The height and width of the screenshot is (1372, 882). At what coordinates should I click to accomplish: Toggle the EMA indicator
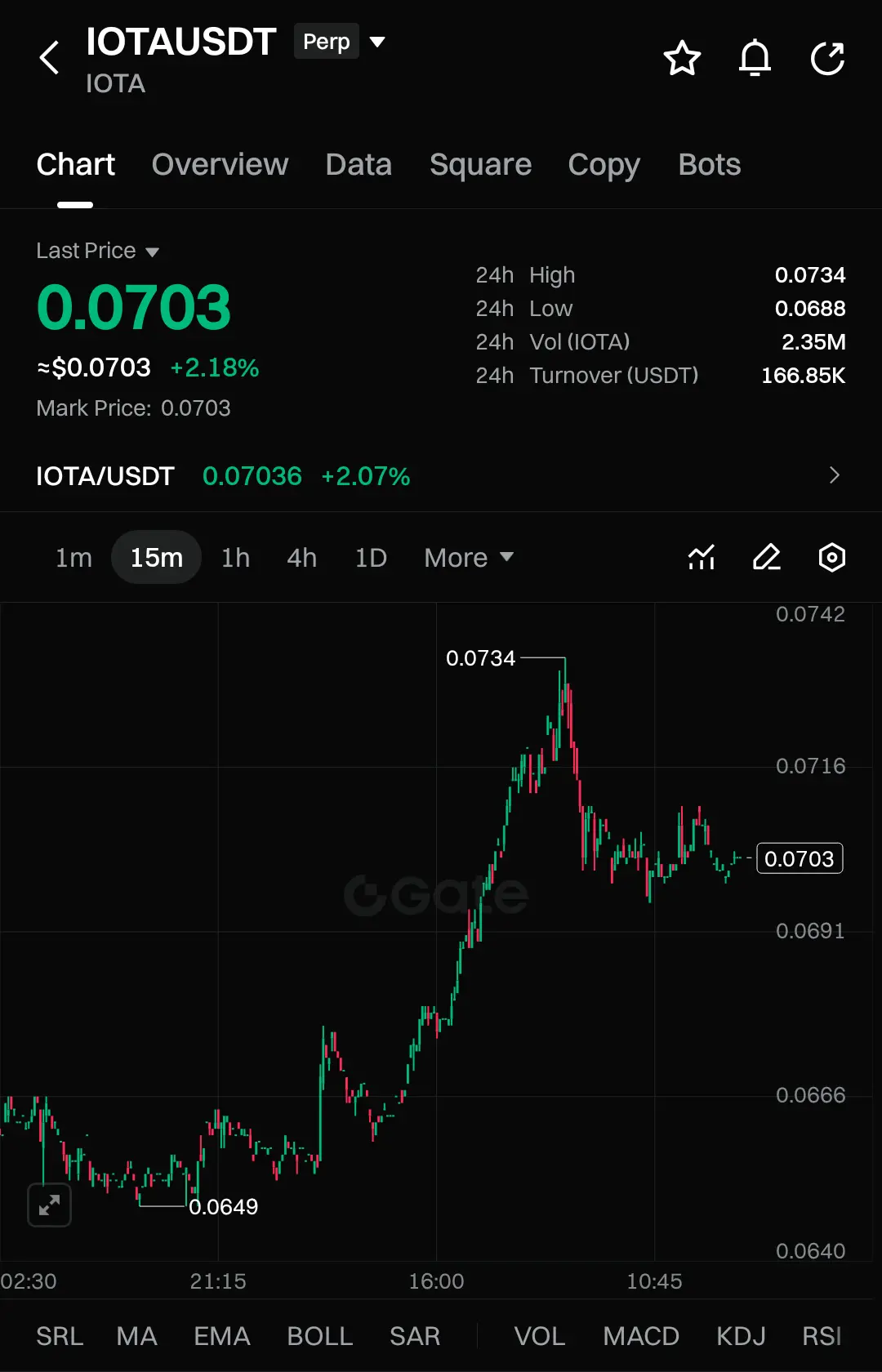(x=221, y=1336)
